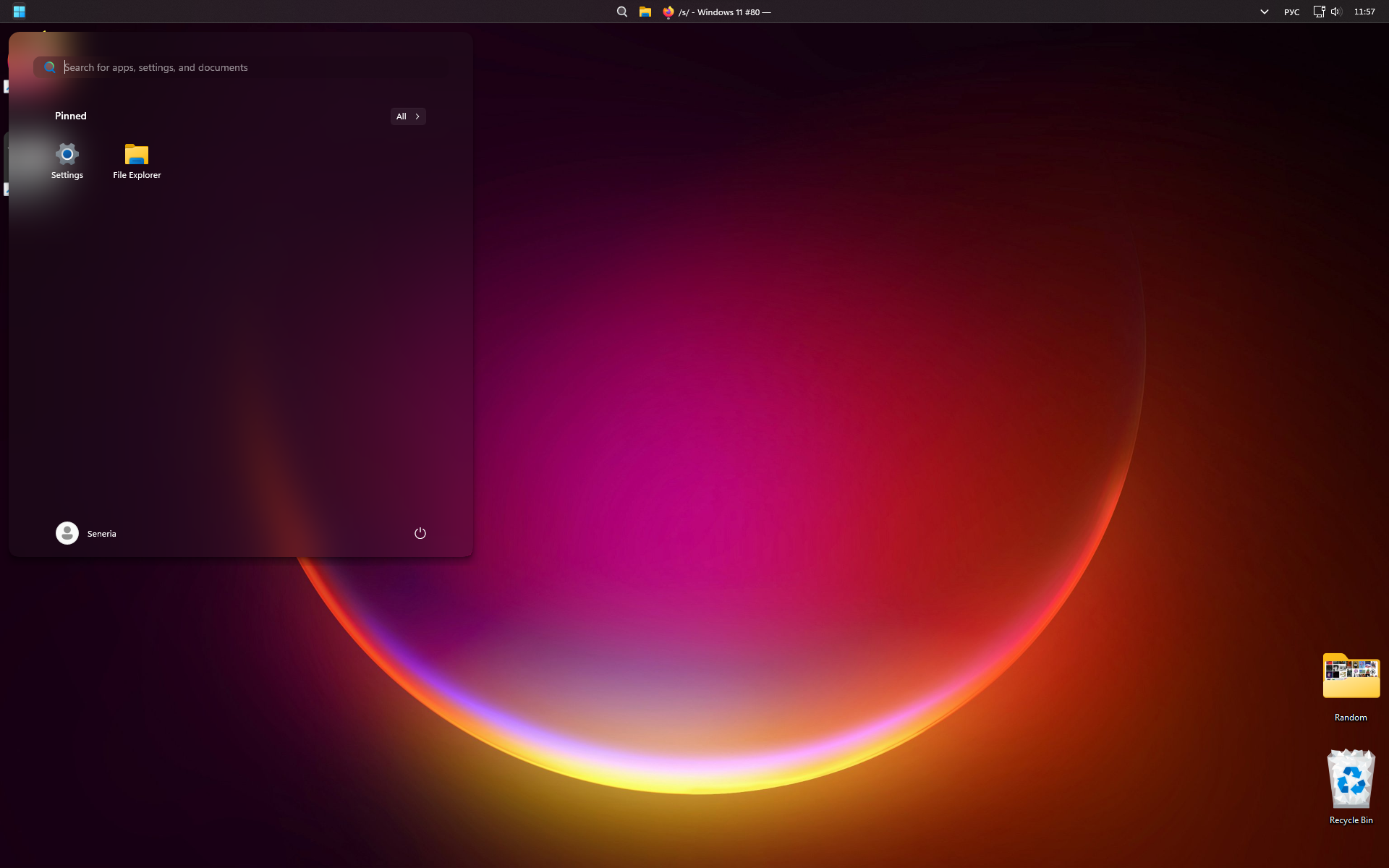Click the taskbar Search icon
Viewport: 1389px width, 868px height.
click(x=621, y=12)
